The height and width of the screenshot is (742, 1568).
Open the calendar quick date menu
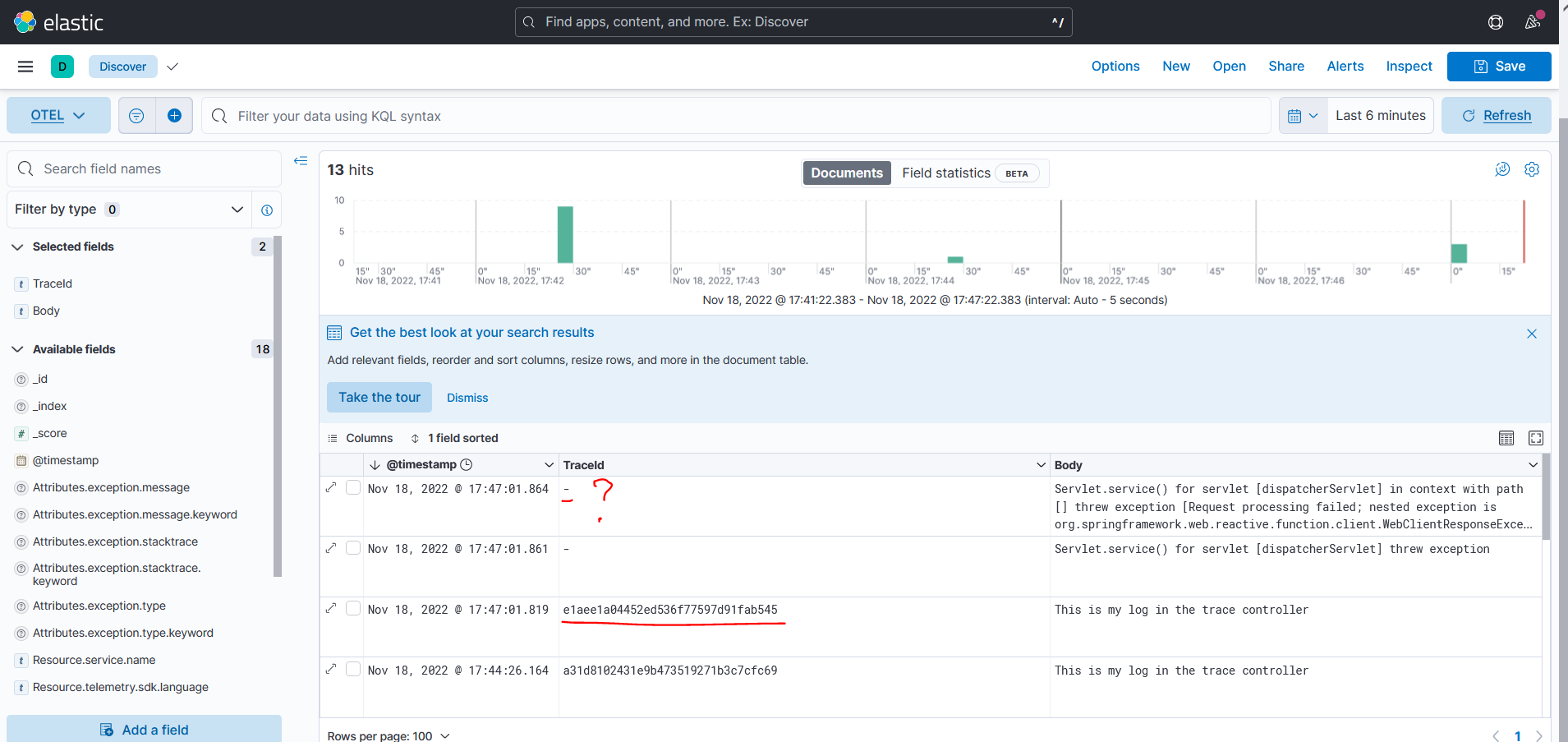click(x=1303, y=116)
